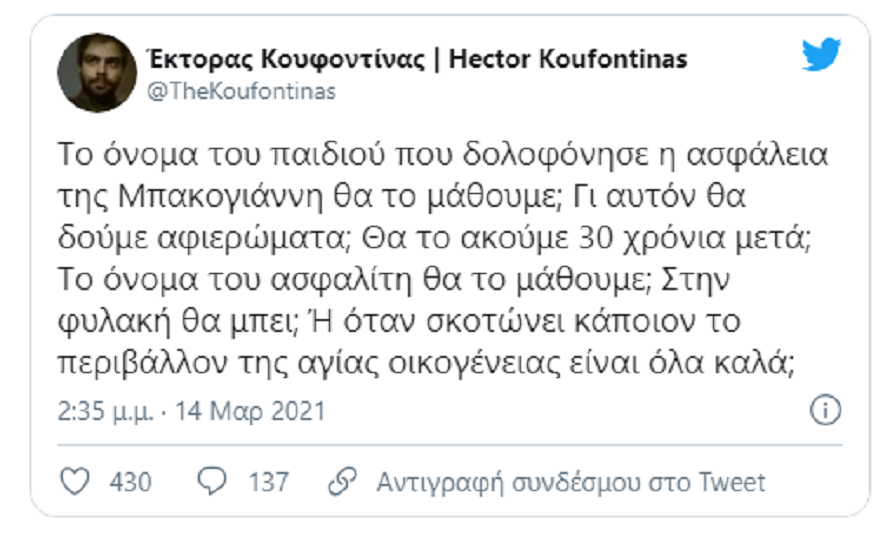Click the chain link copy icon
Screen dimensions: 890x533
(x=342, y=481)
